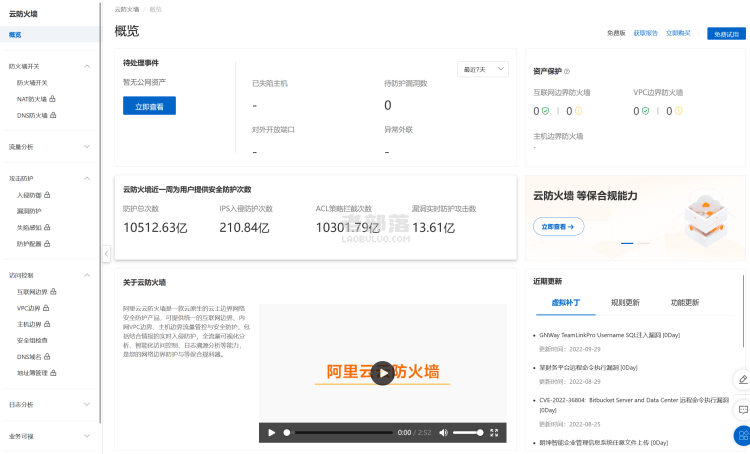Open the floating chat message icon
The width and height of the screenshot is (750, 454).
[x=743, y=410]
